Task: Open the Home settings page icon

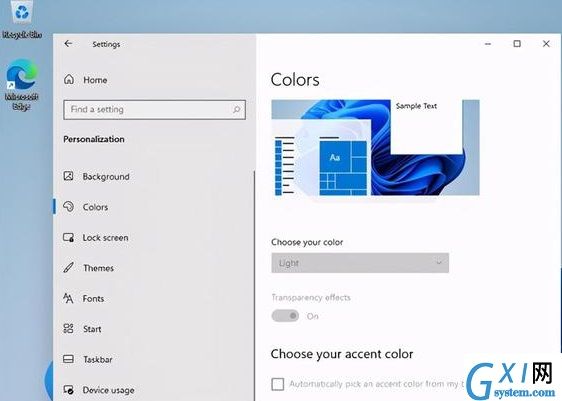Action: (x=69, y=79)
